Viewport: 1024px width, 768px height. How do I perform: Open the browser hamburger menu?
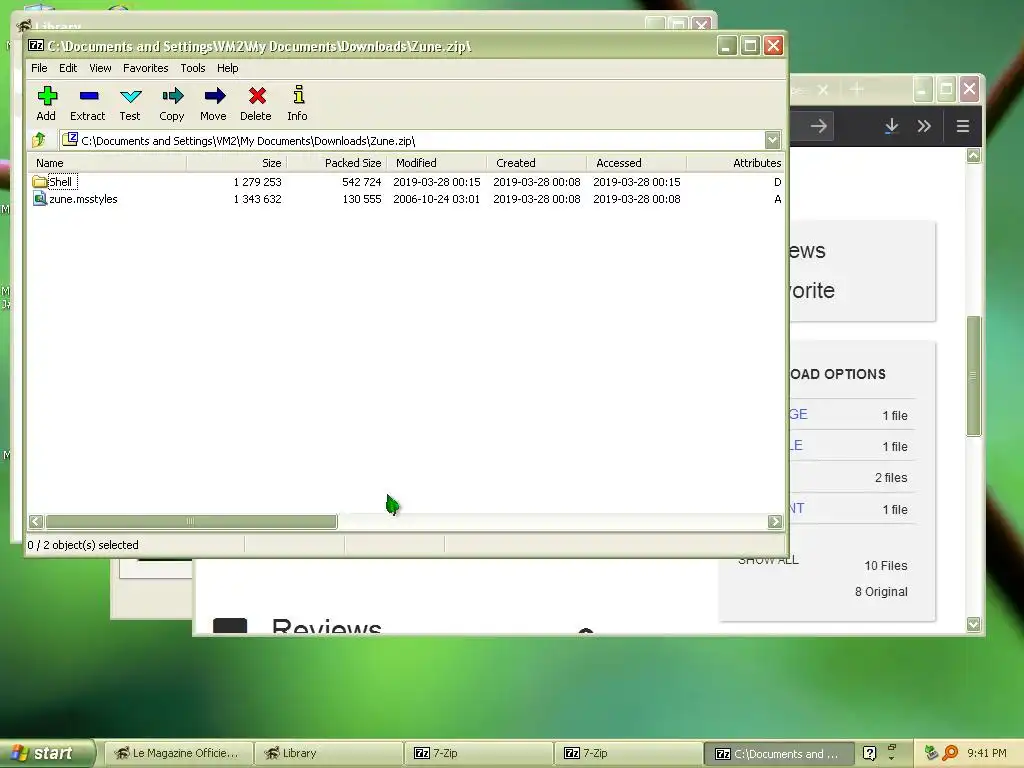(x=963, y=126)
